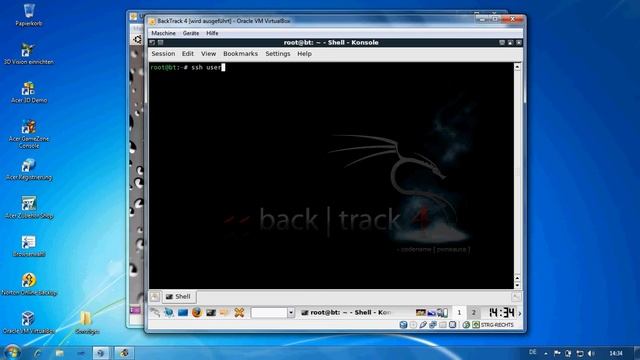Click the Konsole title bar menu icon at left
The height and width of the screenshot is (360, 640).
(152, 42)
